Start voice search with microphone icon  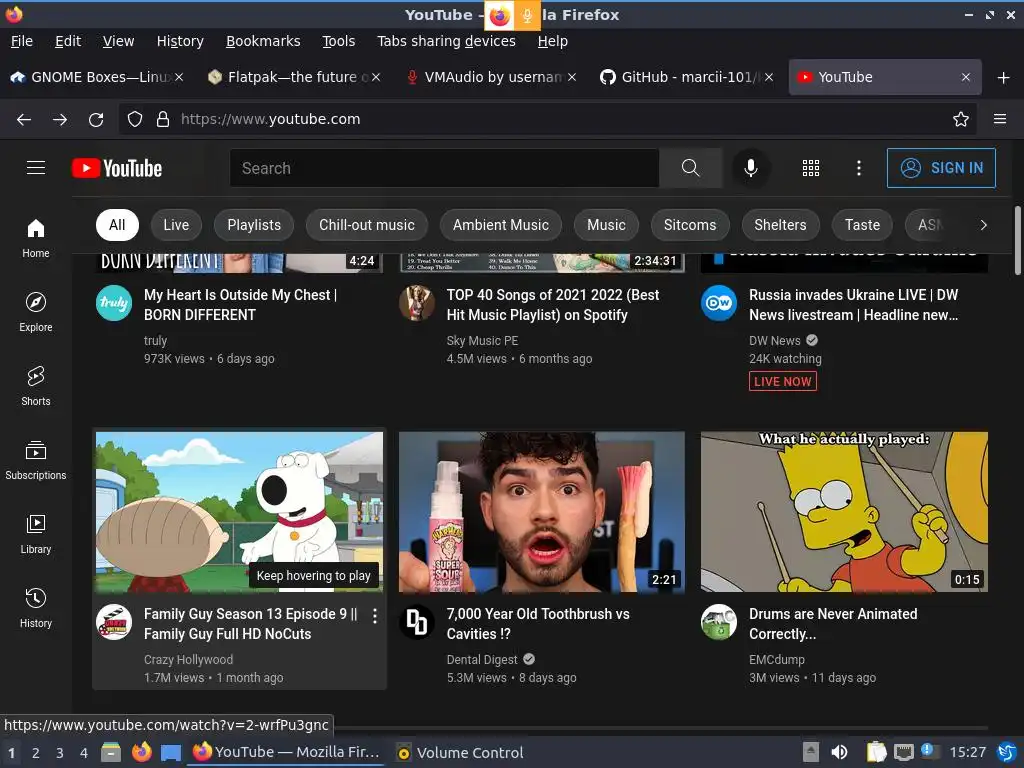(x=751, y=168)
